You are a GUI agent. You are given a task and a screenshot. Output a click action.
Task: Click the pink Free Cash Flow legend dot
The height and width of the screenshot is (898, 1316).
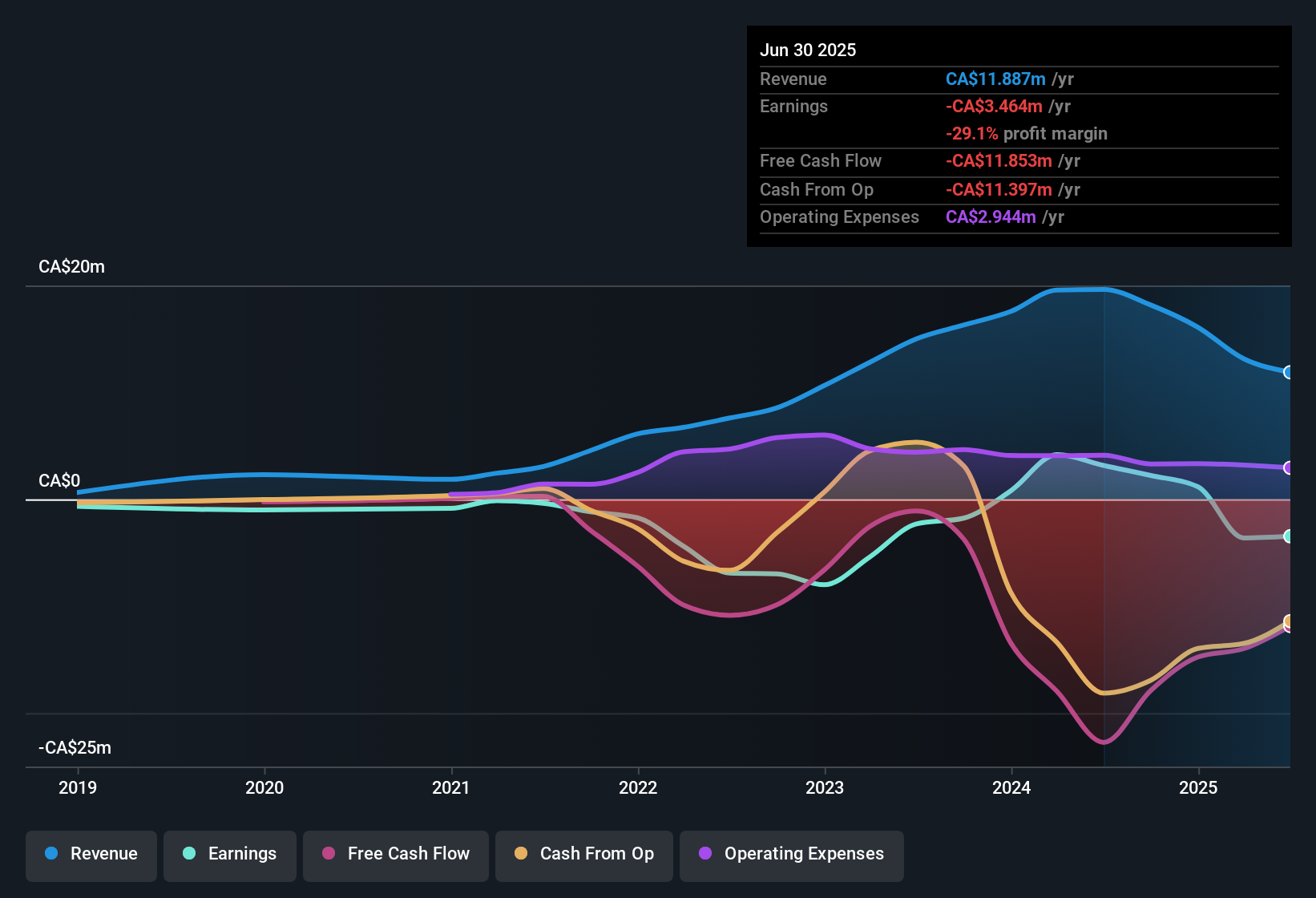pyautogui.click(x=326, y=854)
